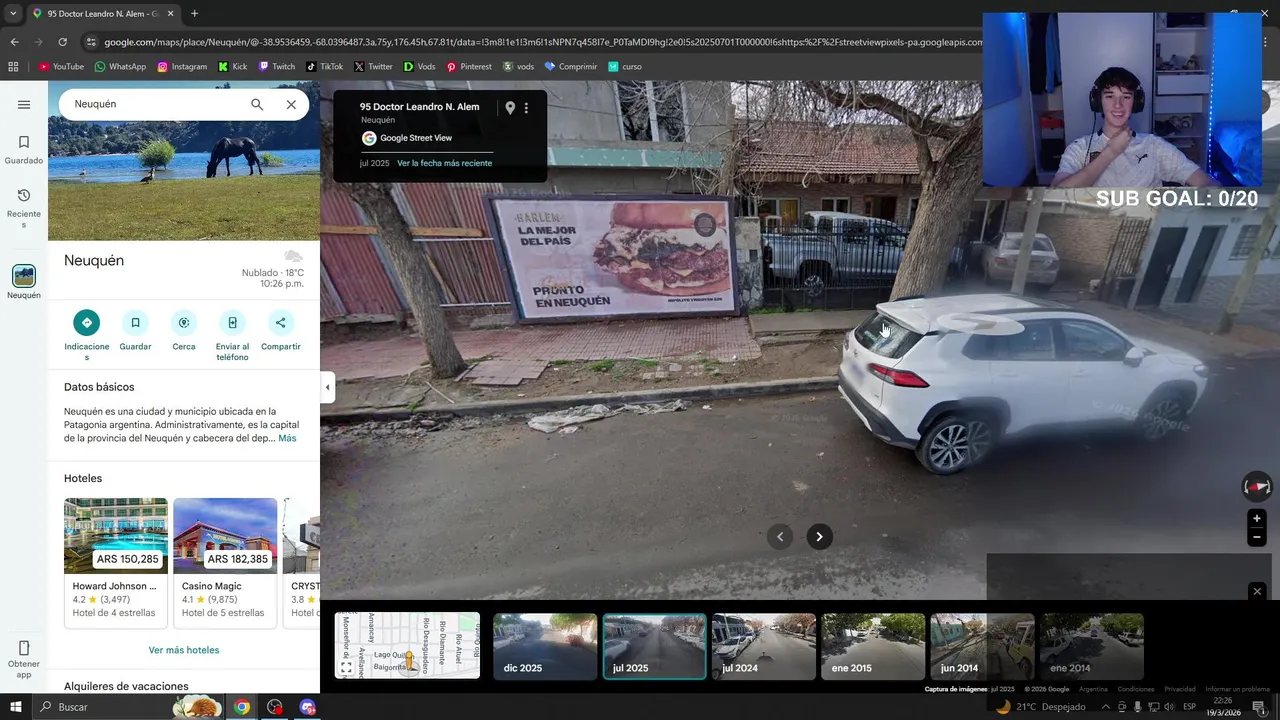Image resolution: width=1280 pixels, height=720 pixels.
Task: Open the Windows notification center icon
Action: (x=1258, y=707)
